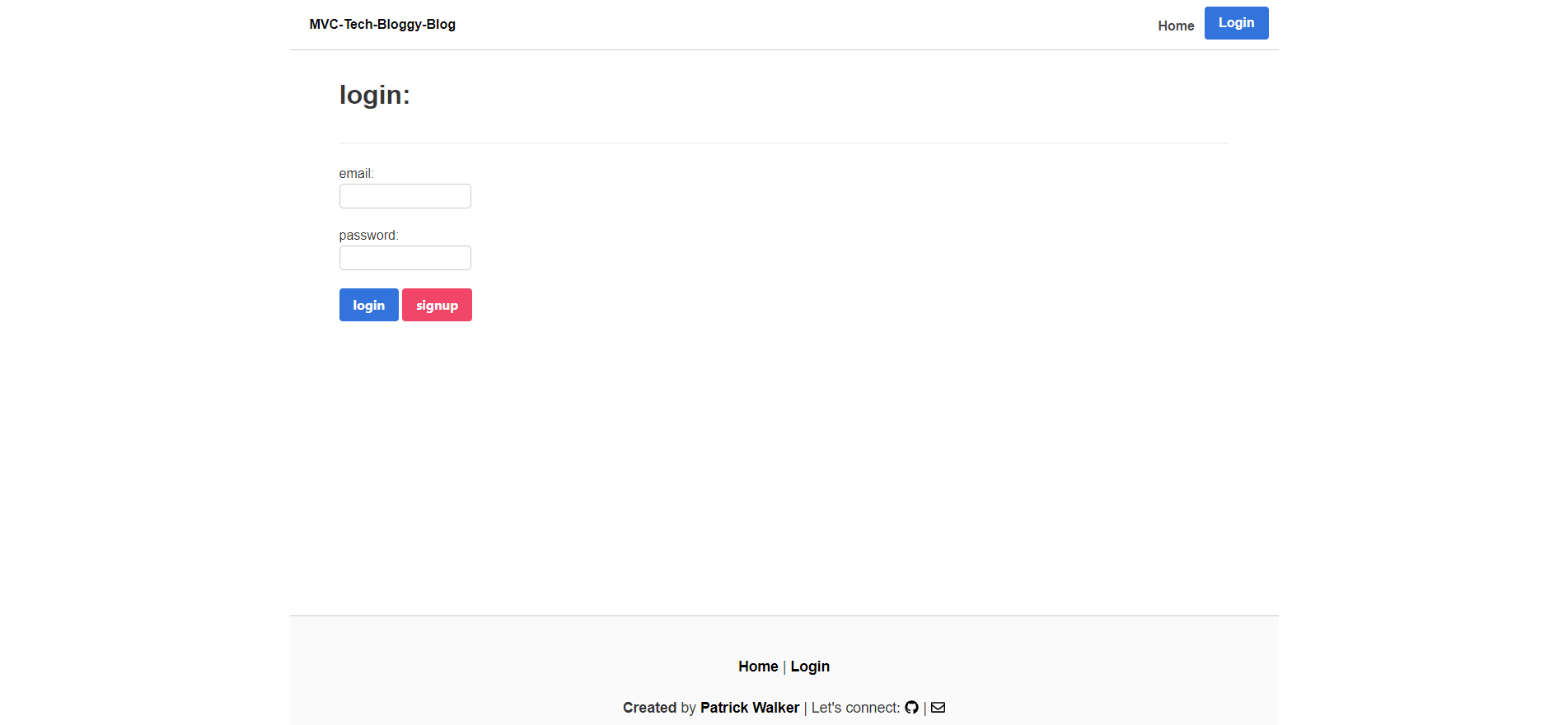Click the 'Created' text in the footer
This screenshot has width=1568, height=725.
649,708
